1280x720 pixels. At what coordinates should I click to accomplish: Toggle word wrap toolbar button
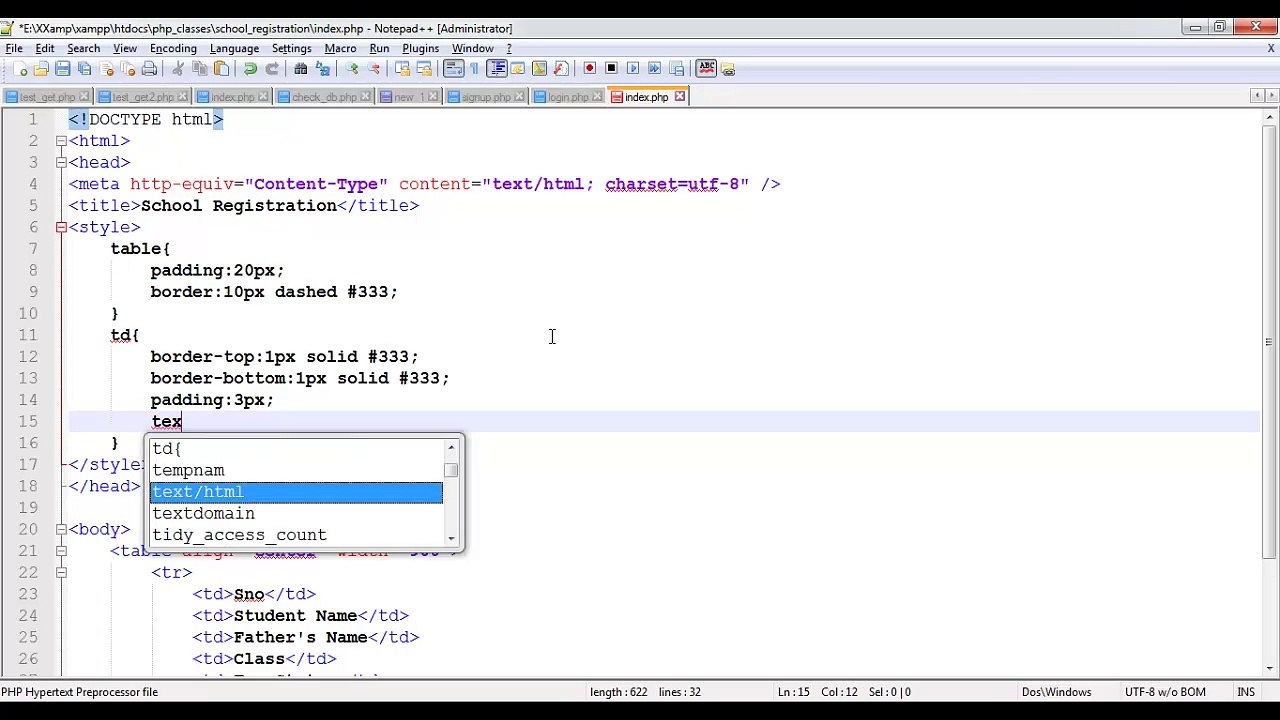tap(453, 69)
